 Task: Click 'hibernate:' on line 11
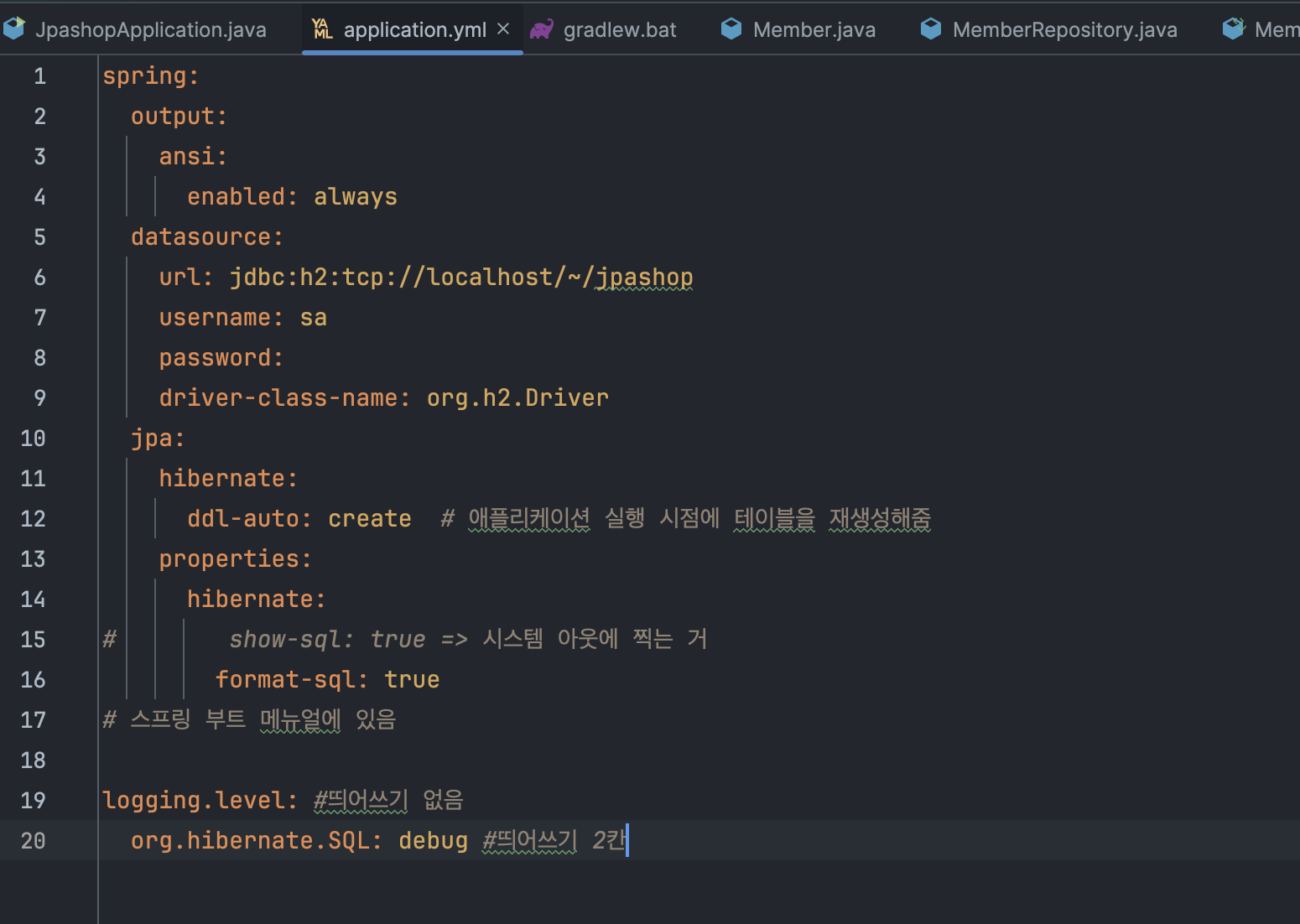(x=228, y=479)
